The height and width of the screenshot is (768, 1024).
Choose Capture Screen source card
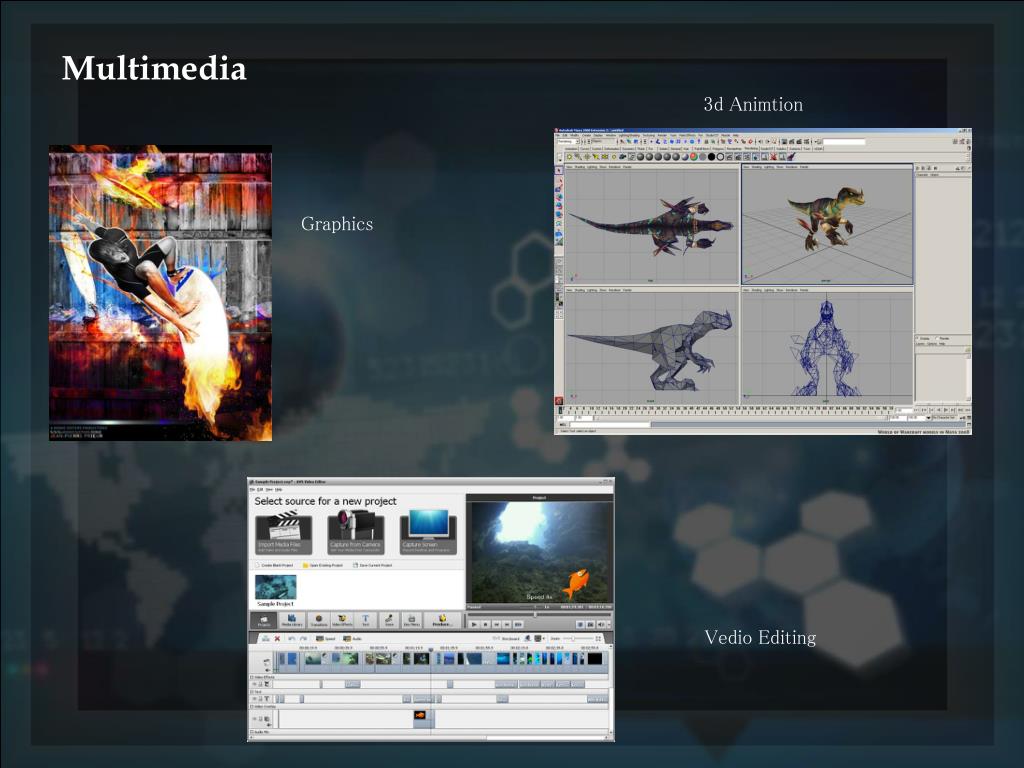[x=428, y=534]
